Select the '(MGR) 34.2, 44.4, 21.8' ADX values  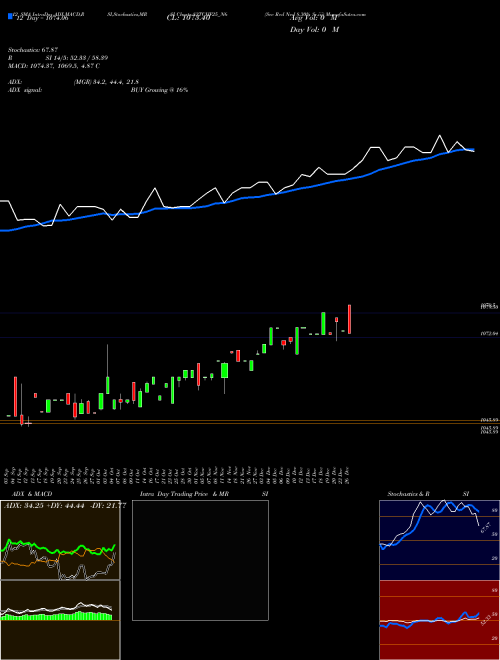pos(106,82)
